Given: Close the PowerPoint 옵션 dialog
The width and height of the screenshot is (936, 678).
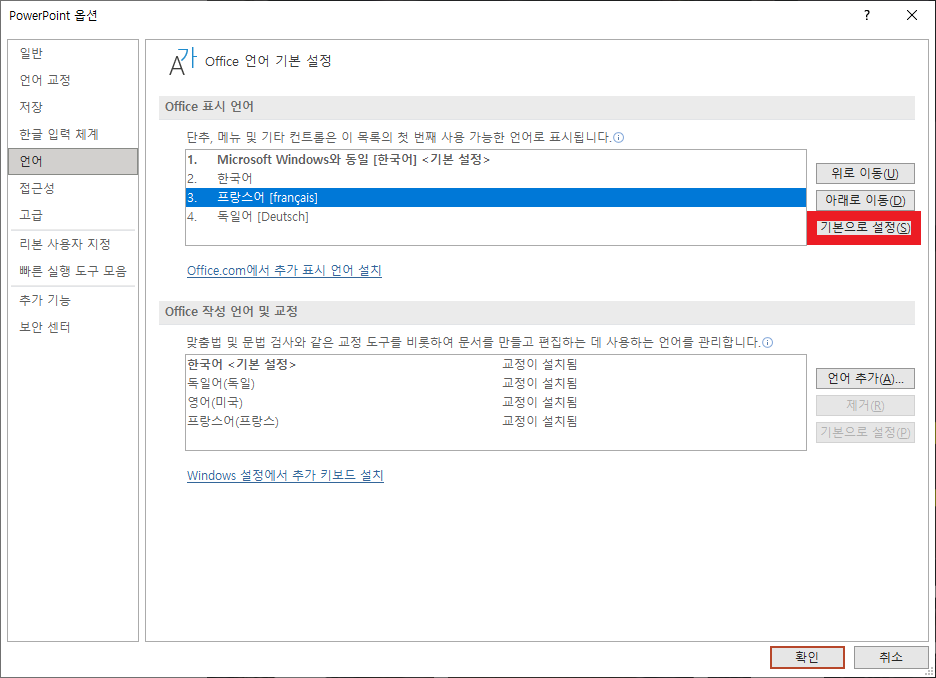Looking at the screenshot, I should click(x=912, y=16).
